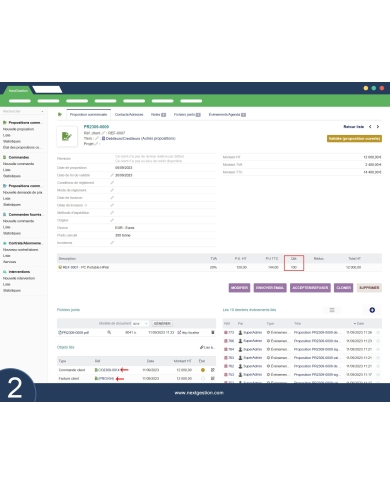Click the REF-0001 - PC Portable HP product line
This screenshot has width=390, height=484.
86,267
